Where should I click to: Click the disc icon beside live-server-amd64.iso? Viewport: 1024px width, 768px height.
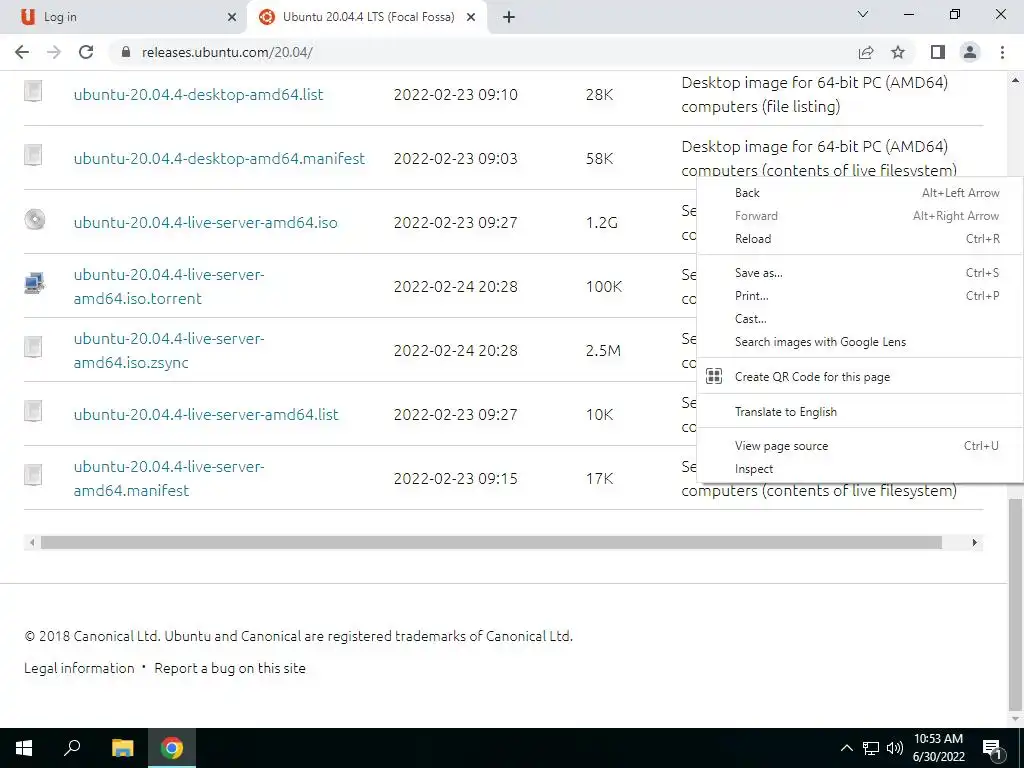tap(35, 219)
